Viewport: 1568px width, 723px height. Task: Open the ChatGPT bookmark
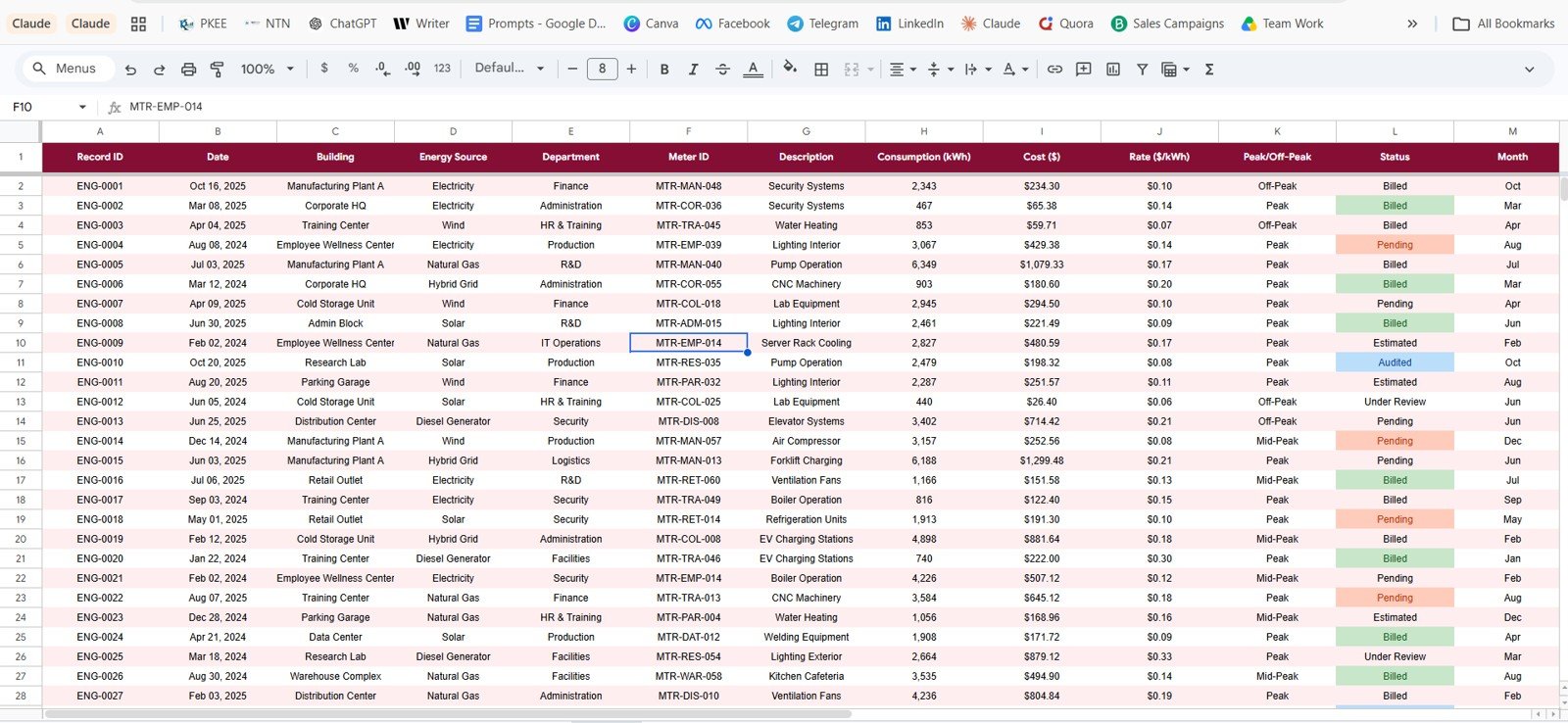coord(342,24)
